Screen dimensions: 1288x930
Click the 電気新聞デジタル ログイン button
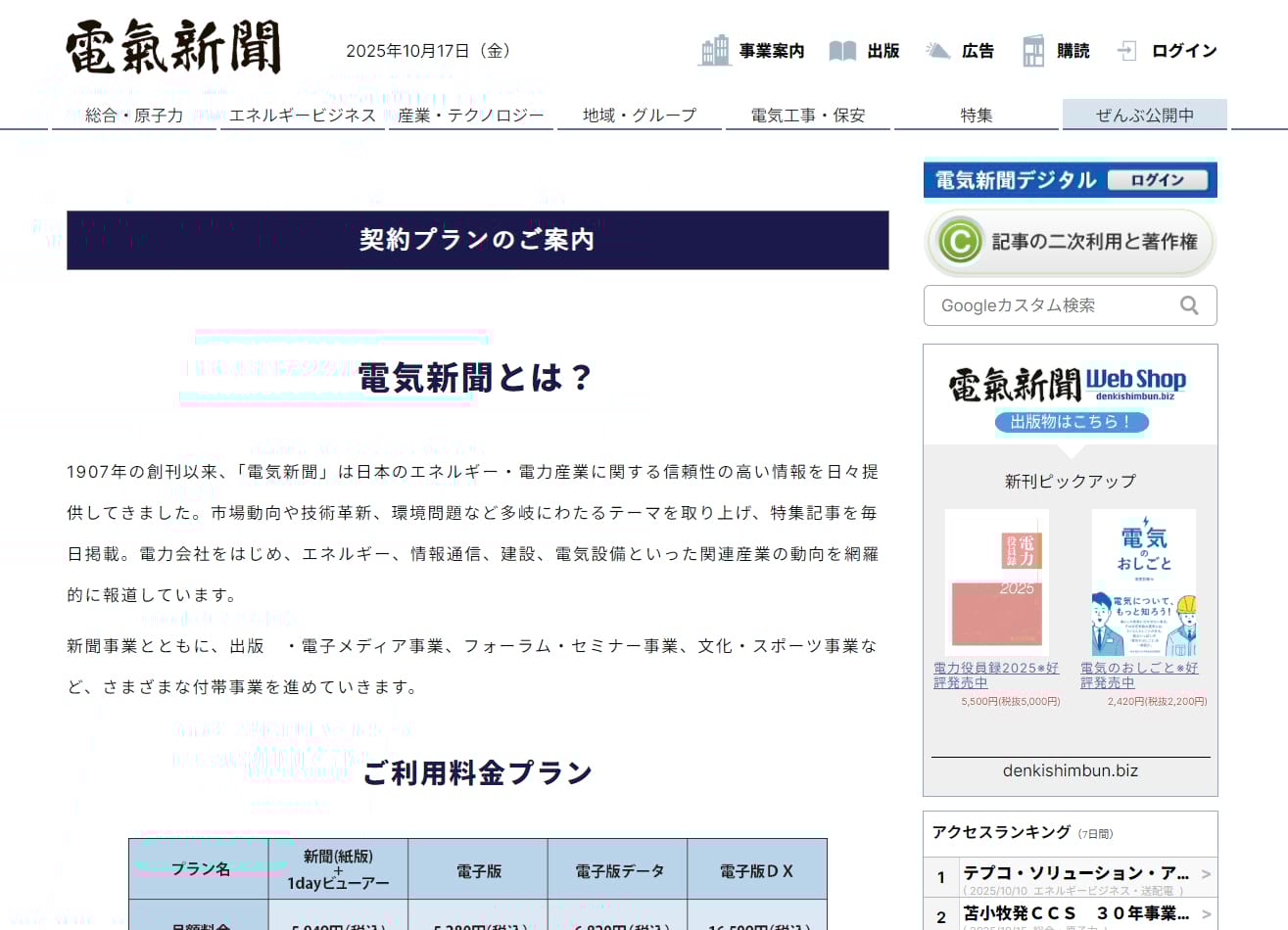[1158, 180]
